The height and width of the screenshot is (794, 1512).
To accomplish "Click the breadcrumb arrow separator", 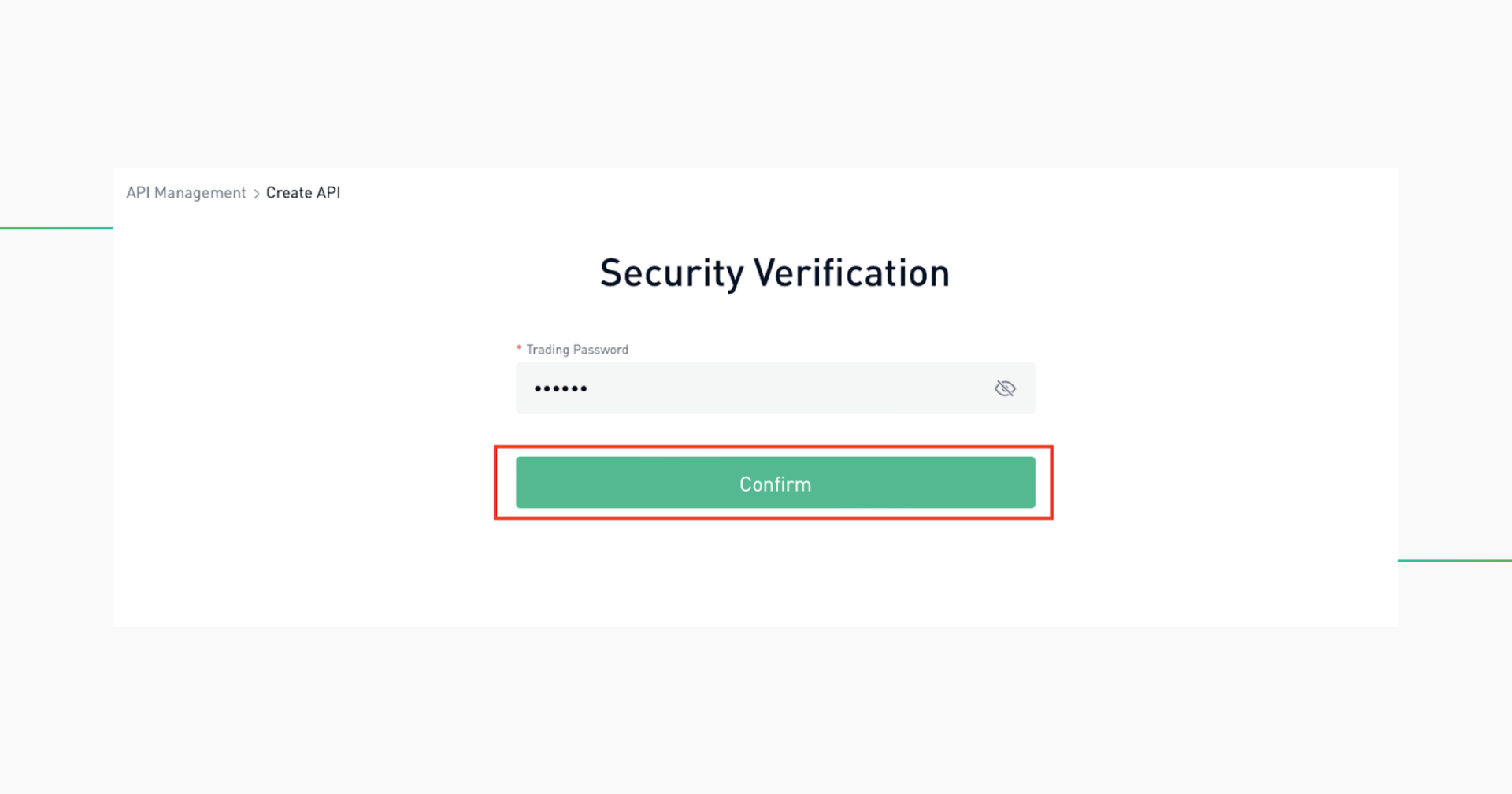I will point(256,193).
